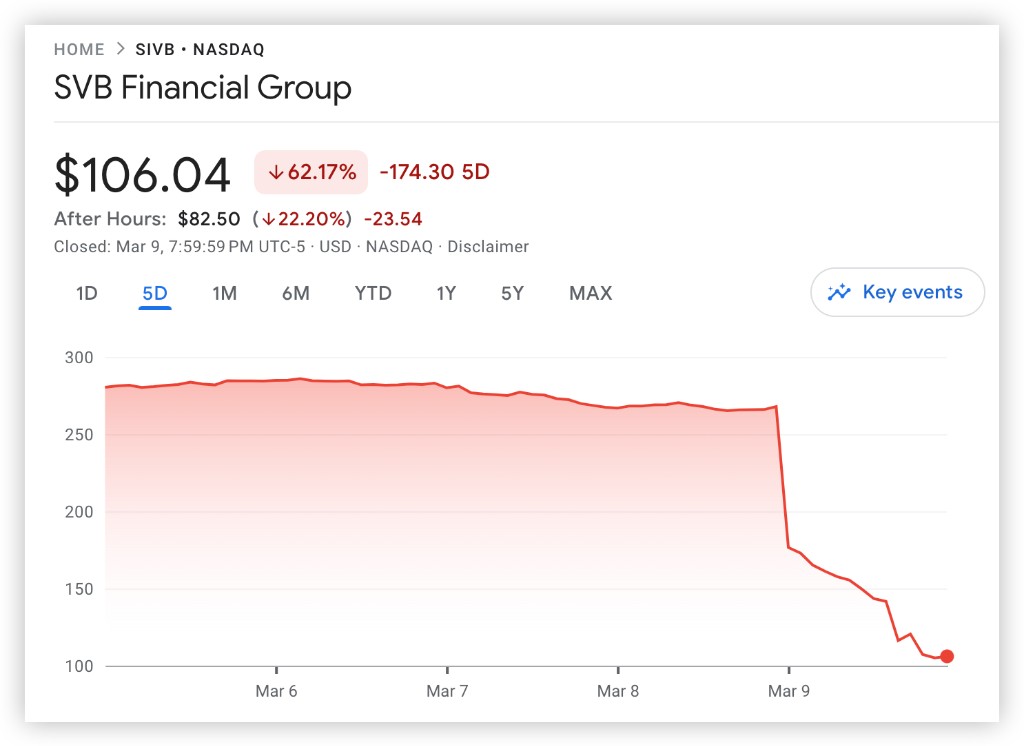Screen dimensions: 1024x746
Task: Click the Mar 6 date marker on chart
Action: [x=276, y=690]
